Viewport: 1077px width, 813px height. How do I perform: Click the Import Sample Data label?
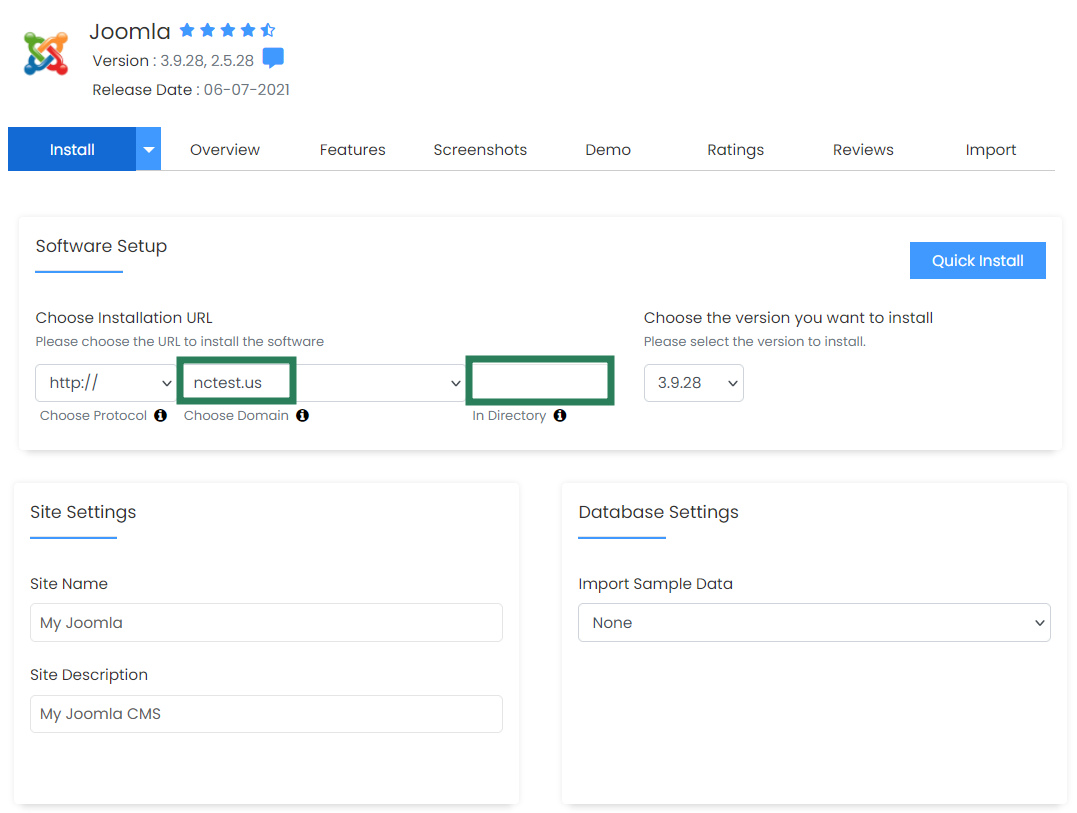pos(656,584)
